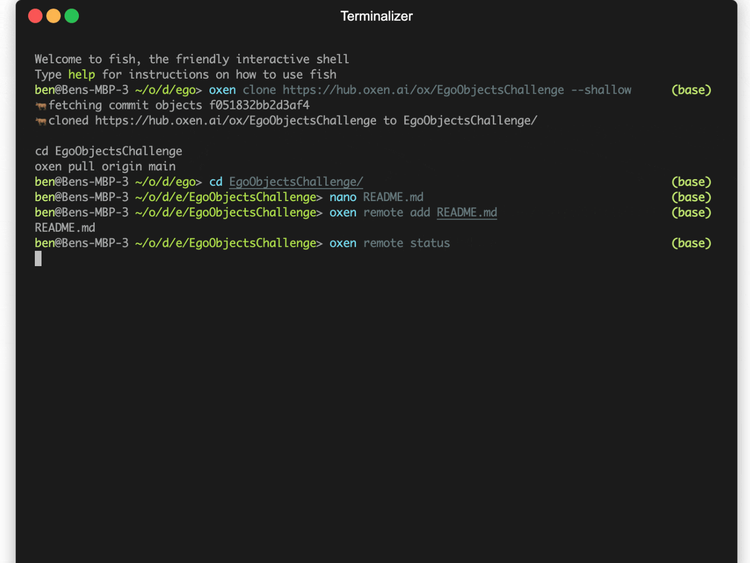Click the green maximize window button
The width and height of the screenshot is (750, 563).
pyautogui.click(x=72, y=16)
